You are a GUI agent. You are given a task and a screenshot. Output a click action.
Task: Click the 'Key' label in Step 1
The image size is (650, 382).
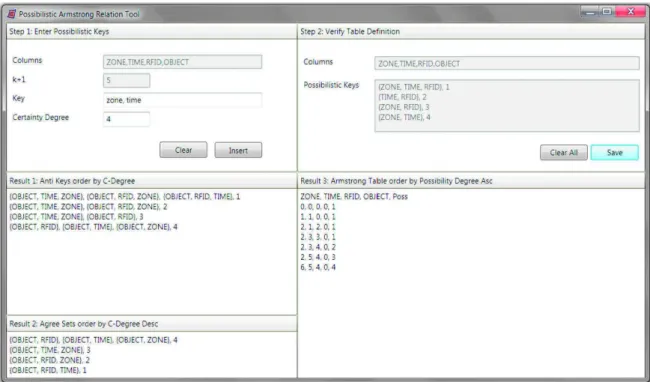[x=19, y=99]
